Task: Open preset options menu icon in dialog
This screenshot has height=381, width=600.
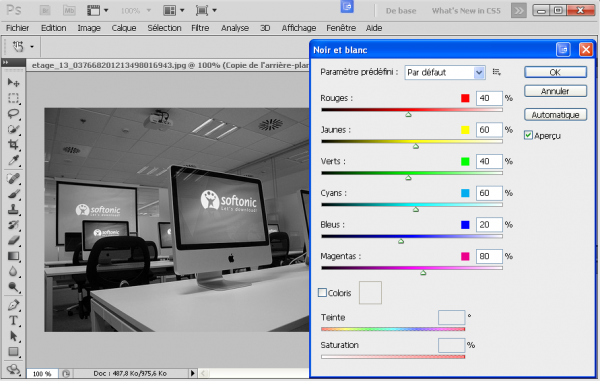Action: (x=497, y=72)
